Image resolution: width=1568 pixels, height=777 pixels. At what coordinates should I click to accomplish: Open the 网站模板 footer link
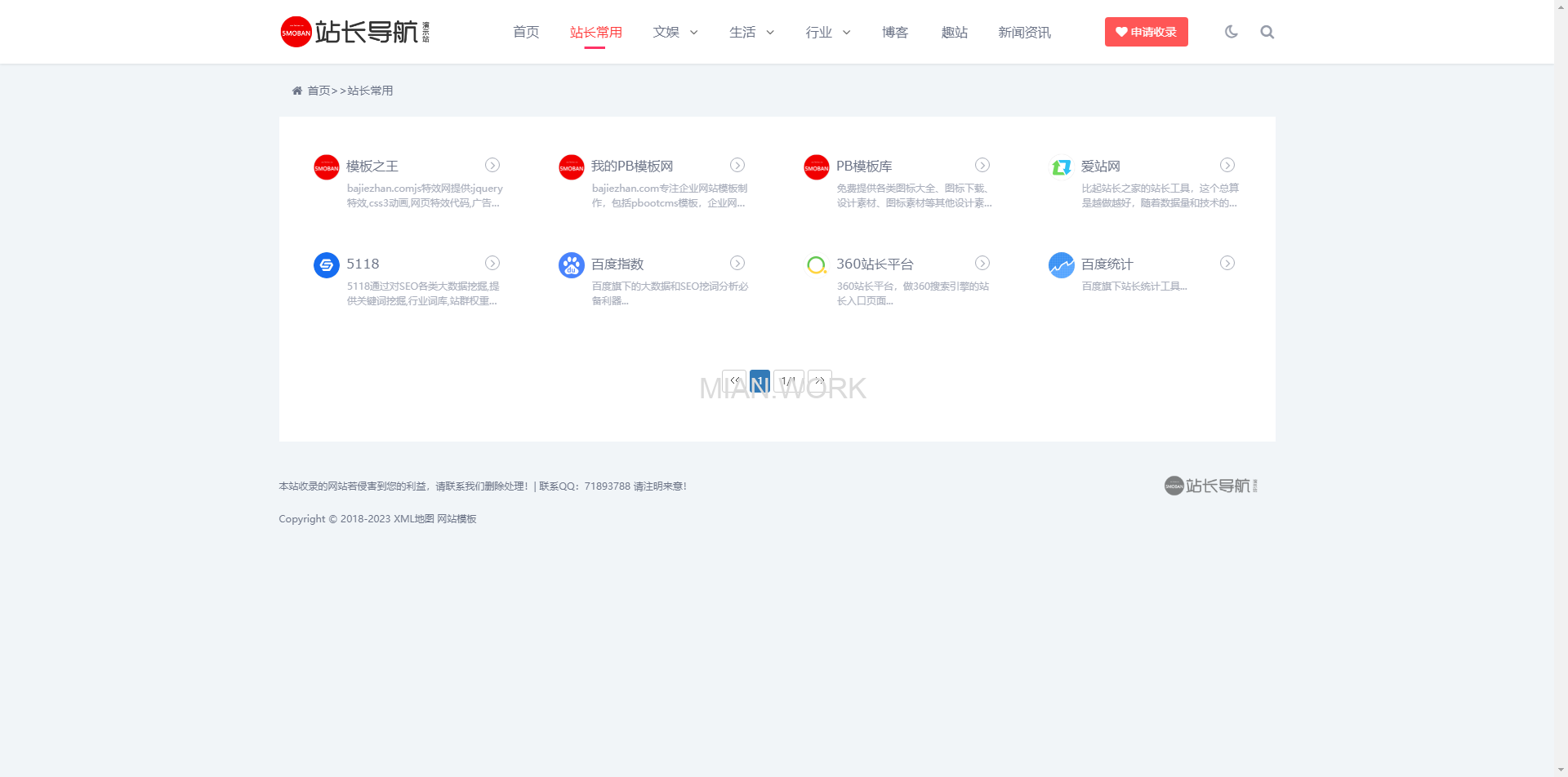(457, 519)
